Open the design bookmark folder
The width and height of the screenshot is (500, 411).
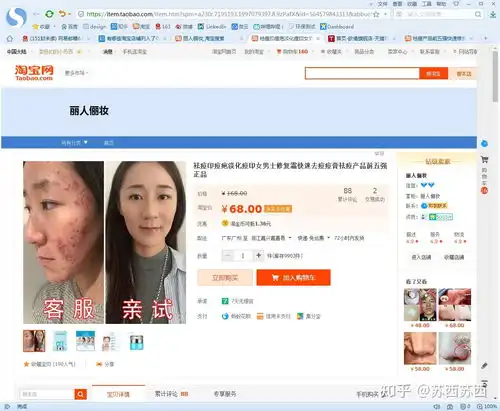pos(94,26)
